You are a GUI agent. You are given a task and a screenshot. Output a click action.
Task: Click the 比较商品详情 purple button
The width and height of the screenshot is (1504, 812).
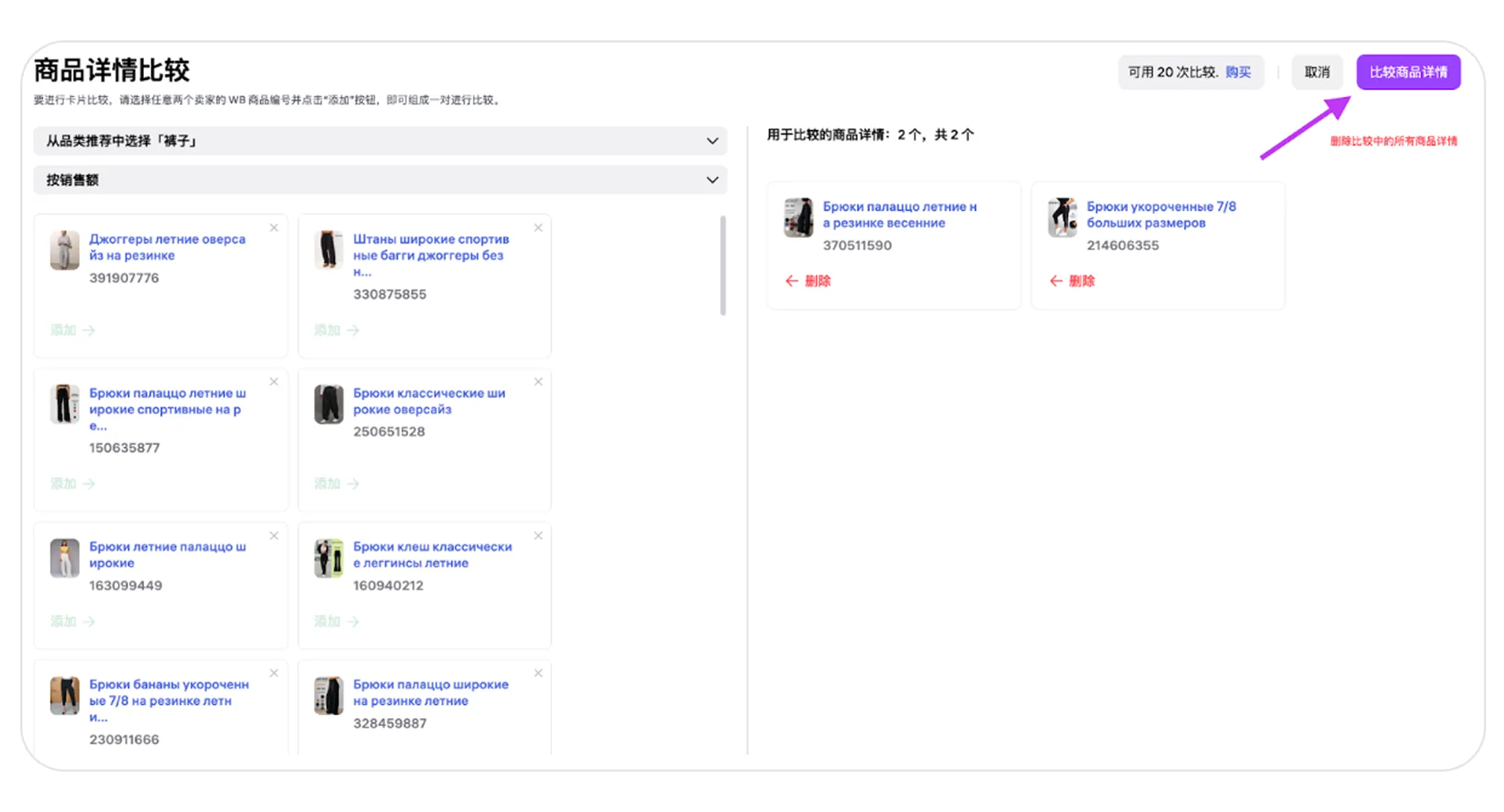click(x=1408, y=72)
